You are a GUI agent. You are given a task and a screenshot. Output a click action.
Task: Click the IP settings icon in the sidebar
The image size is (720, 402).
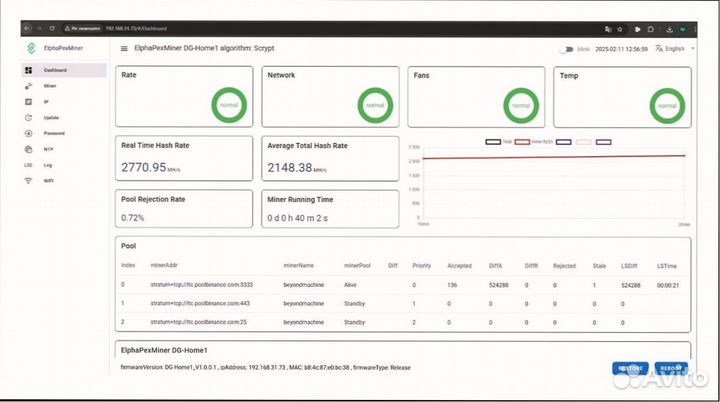click(28, 102)
